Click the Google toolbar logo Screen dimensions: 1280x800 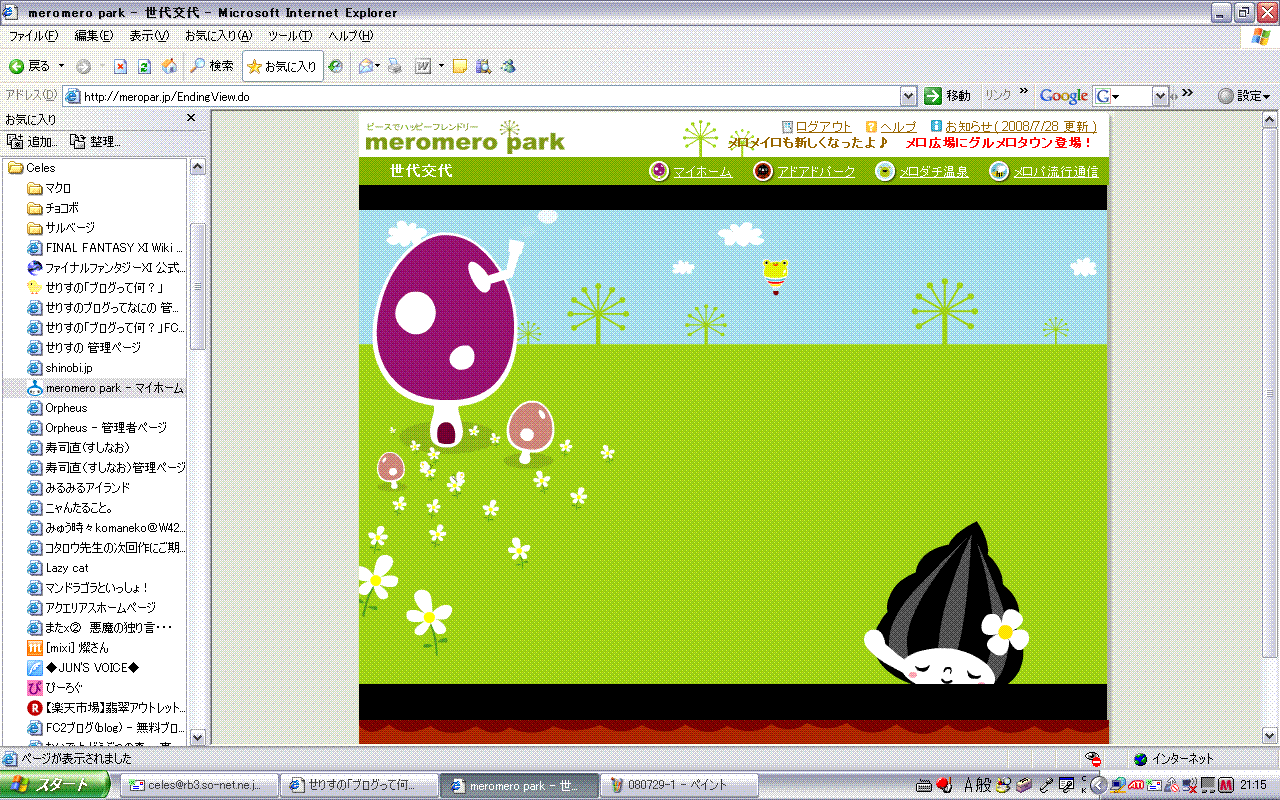tap(1063, 96)
